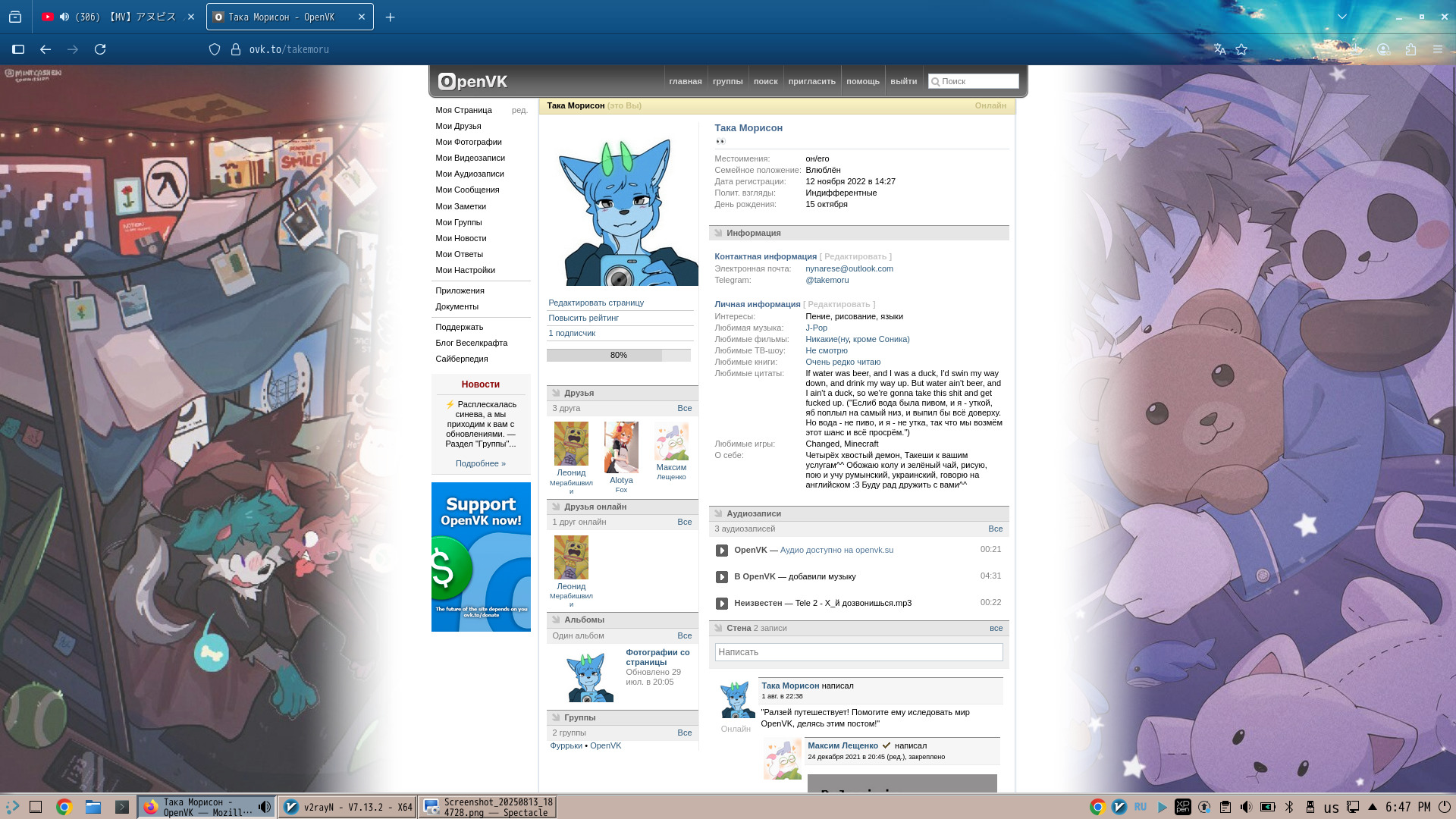Click the browser translate page icon

[x=1219, y=49]
